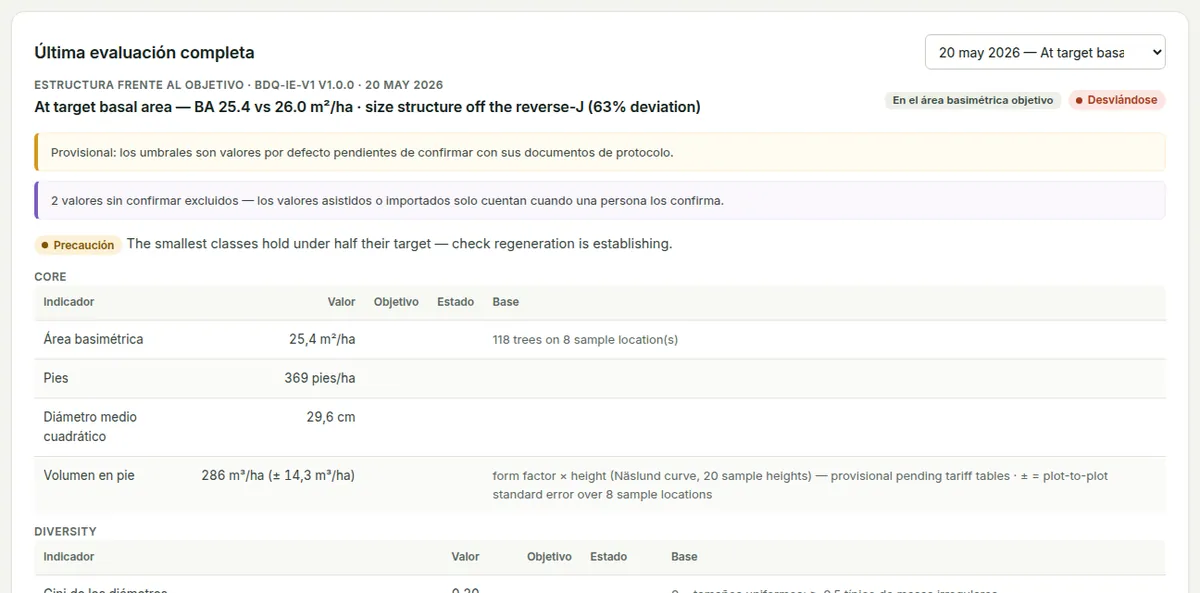This screenshot has width=1200, height=593.
Task: Click 'Valor' column header in DIVERSITY table
Action: pos(465,556)
